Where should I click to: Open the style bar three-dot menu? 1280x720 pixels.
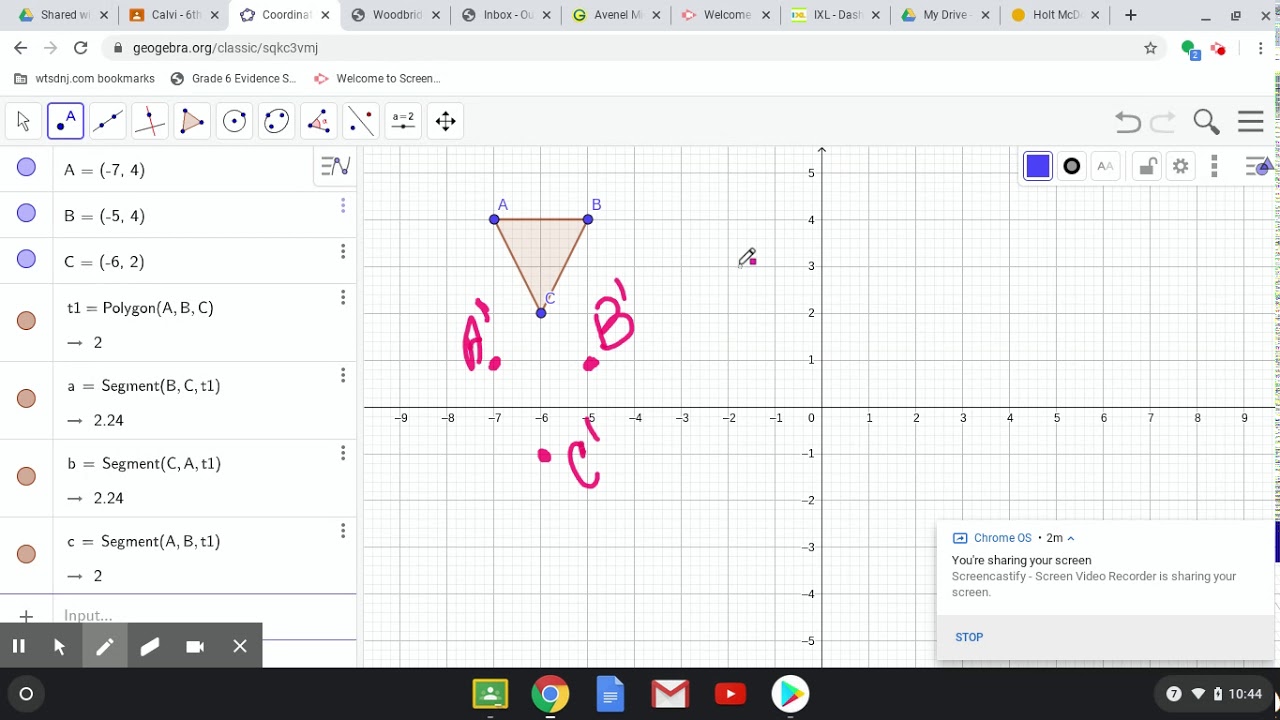tap(1214, 166)
